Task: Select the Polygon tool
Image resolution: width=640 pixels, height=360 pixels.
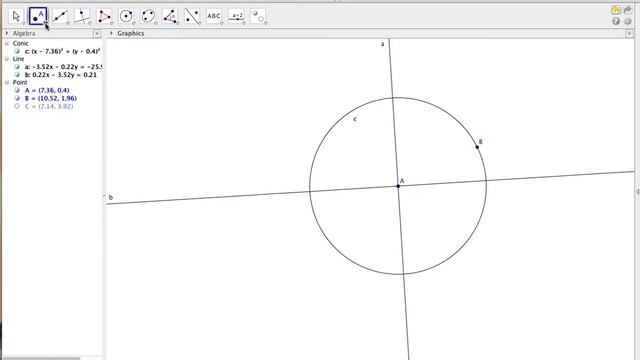Action: click(x=104, y=16)
